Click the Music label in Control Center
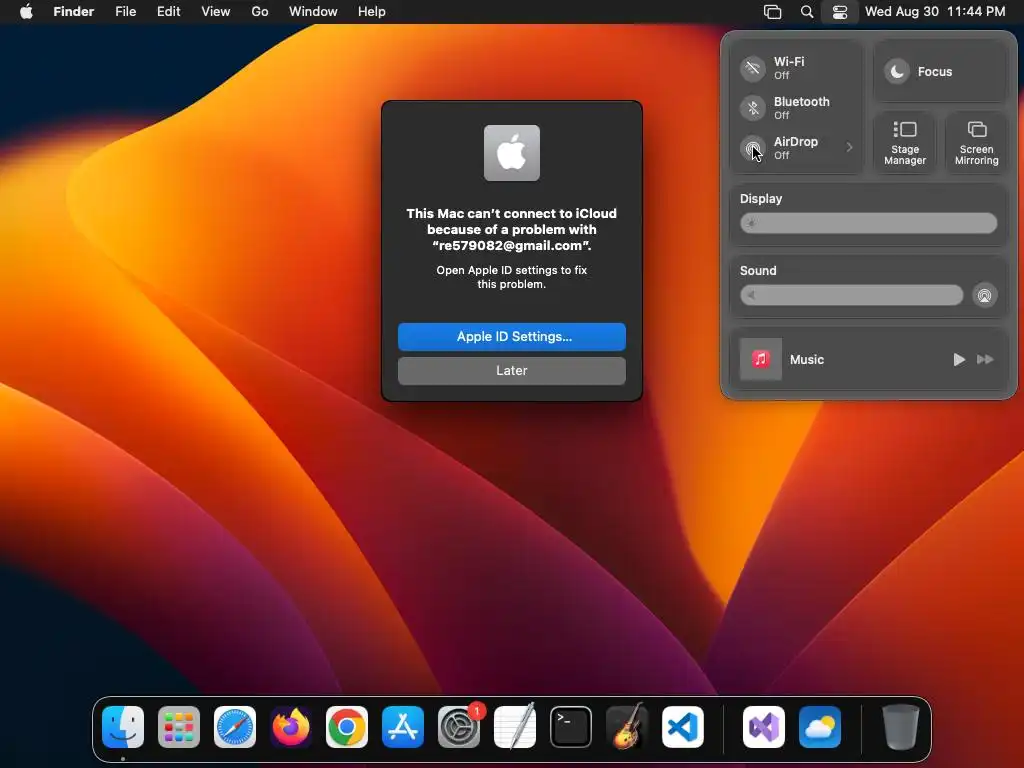The image size is (1024, 768). (807, 359)
